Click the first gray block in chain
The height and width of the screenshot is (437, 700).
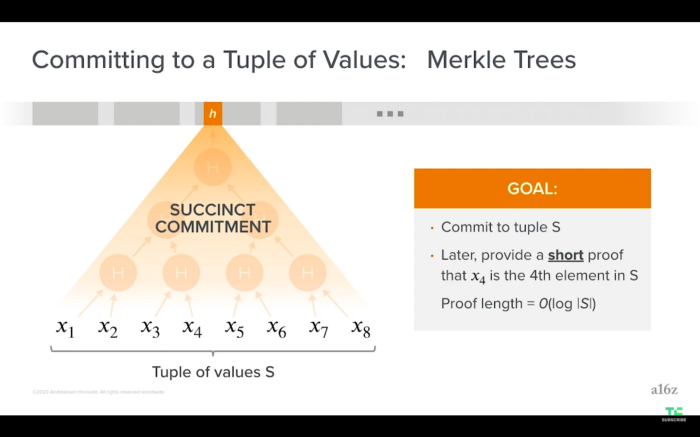(65, 113)
